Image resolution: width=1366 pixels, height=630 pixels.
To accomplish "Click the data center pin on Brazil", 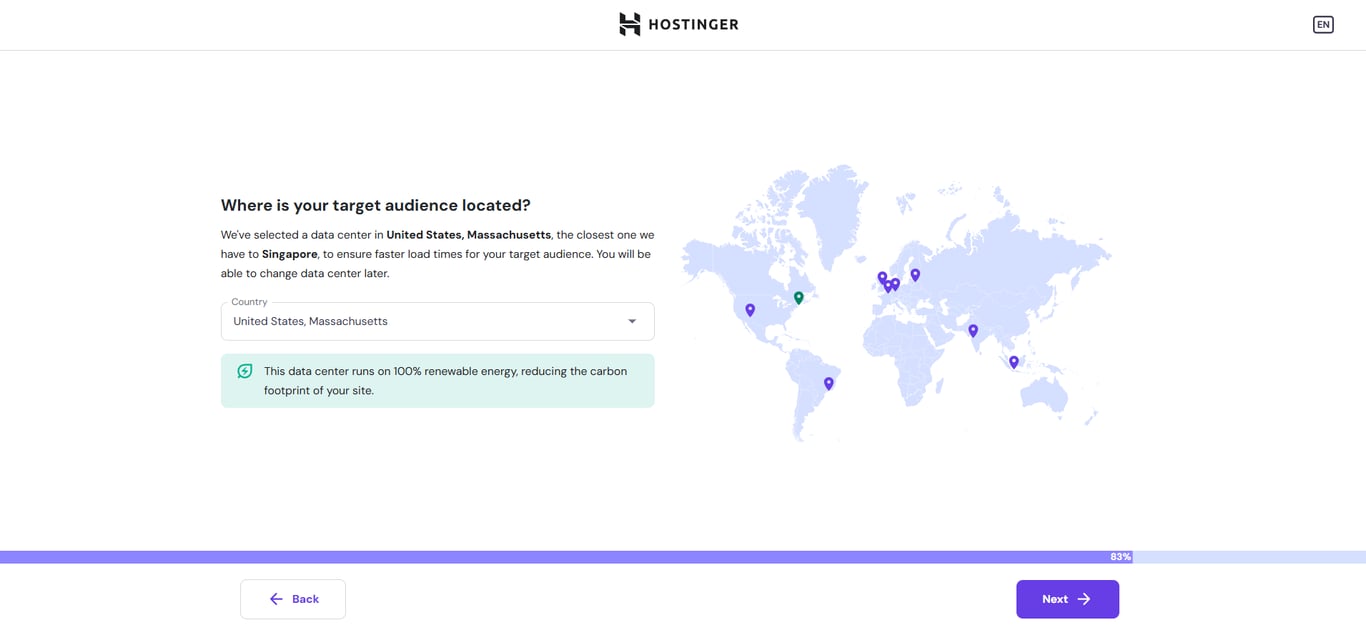I will tap(828, 383).
